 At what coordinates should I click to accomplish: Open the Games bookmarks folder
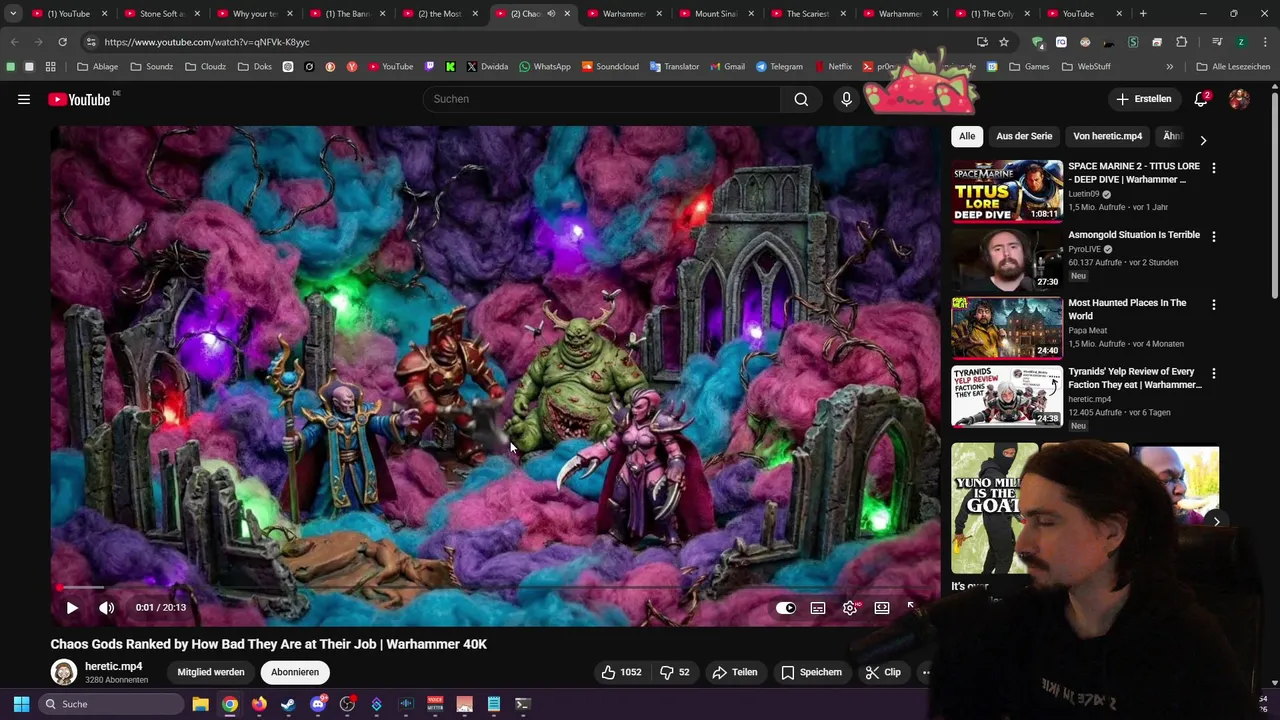[1029, 67]
